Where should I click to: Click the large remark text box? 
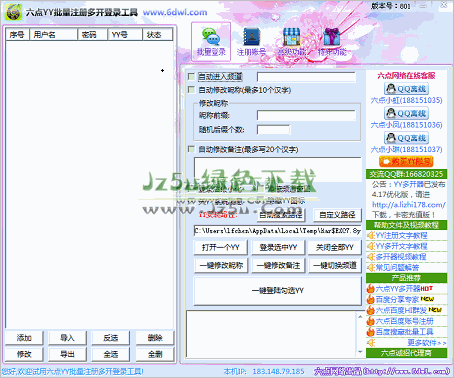[278, 169]
